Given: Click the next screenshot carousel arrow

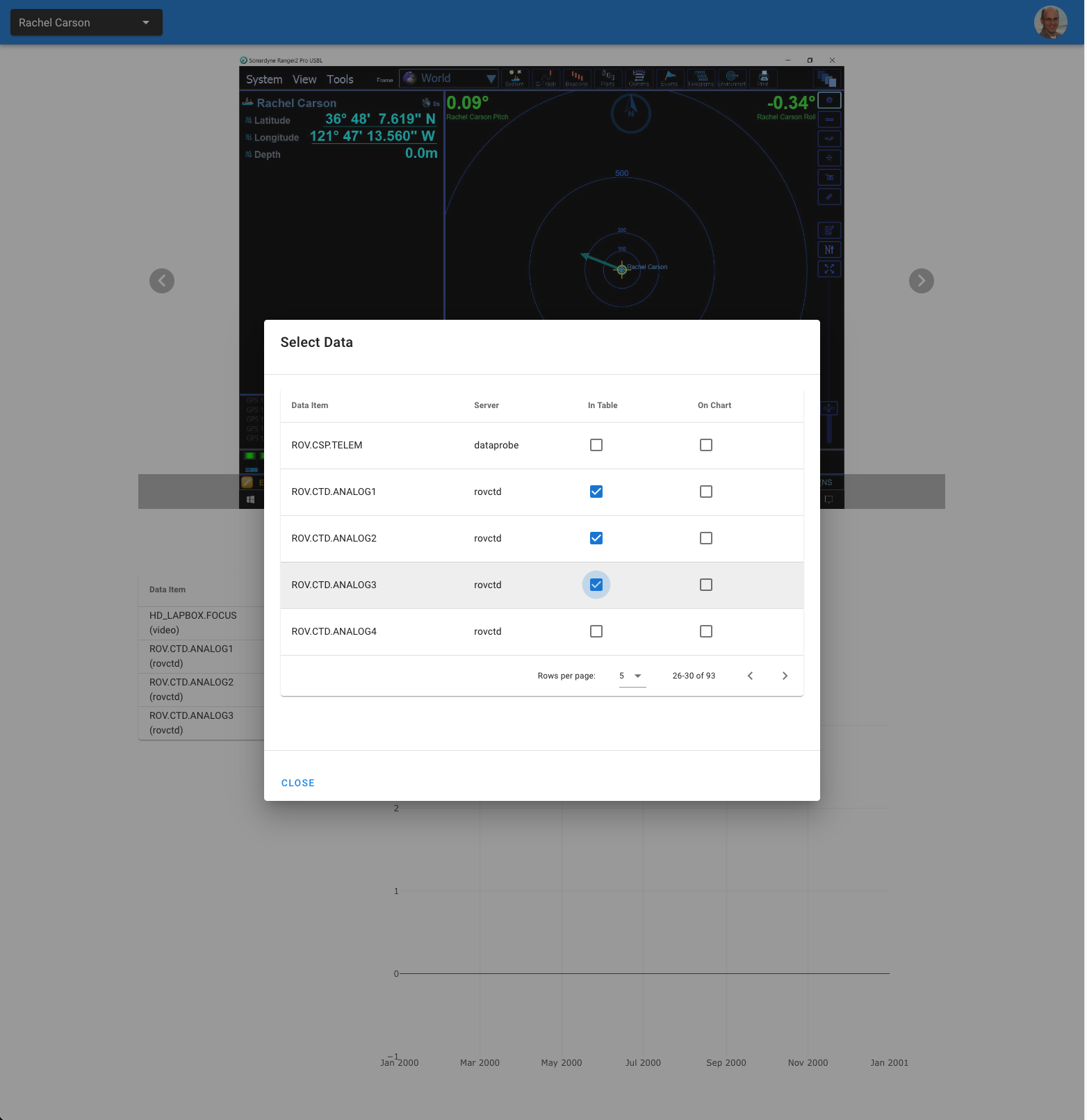Looking at the screenshot, I should point(921,281).
